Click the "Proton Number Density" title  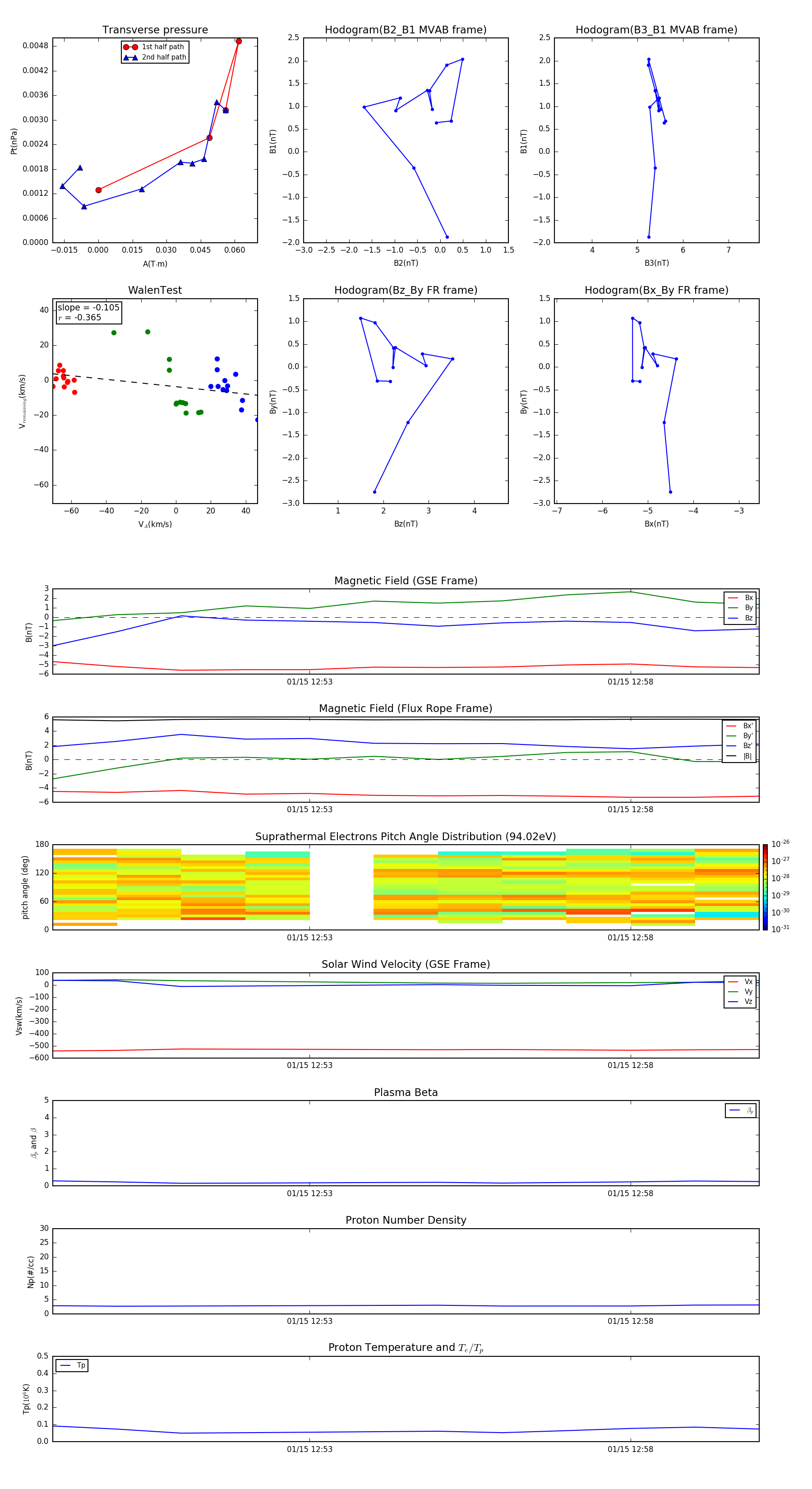pos(406,1220)
